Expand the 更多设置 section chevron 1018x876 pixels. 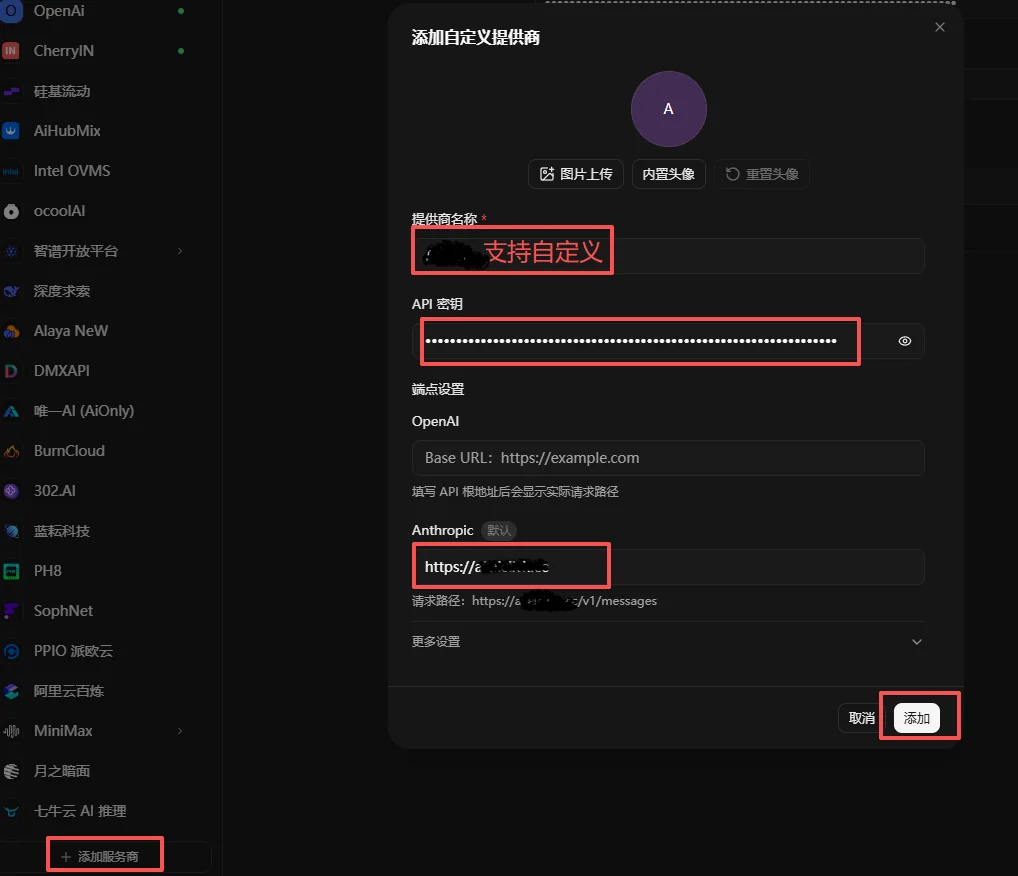coord(917,642)
